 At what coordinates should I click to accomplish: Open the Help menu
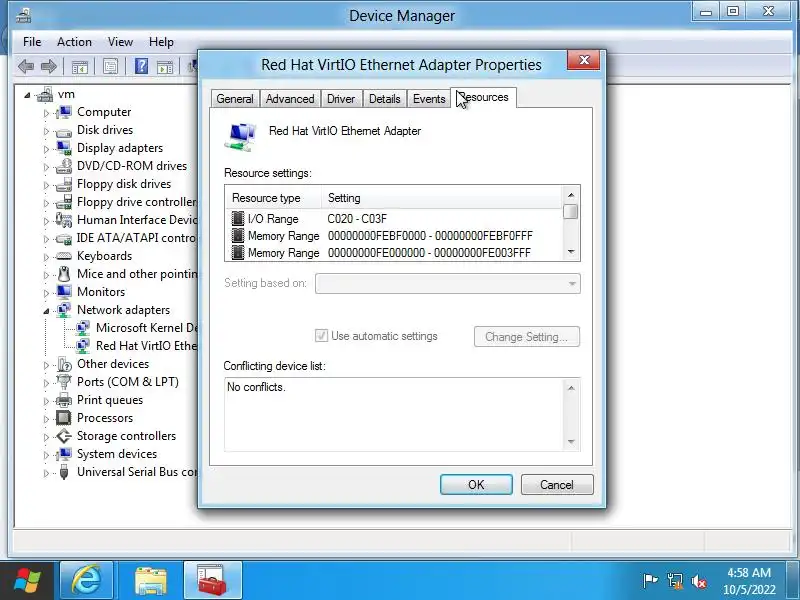[x=161, y=42]
